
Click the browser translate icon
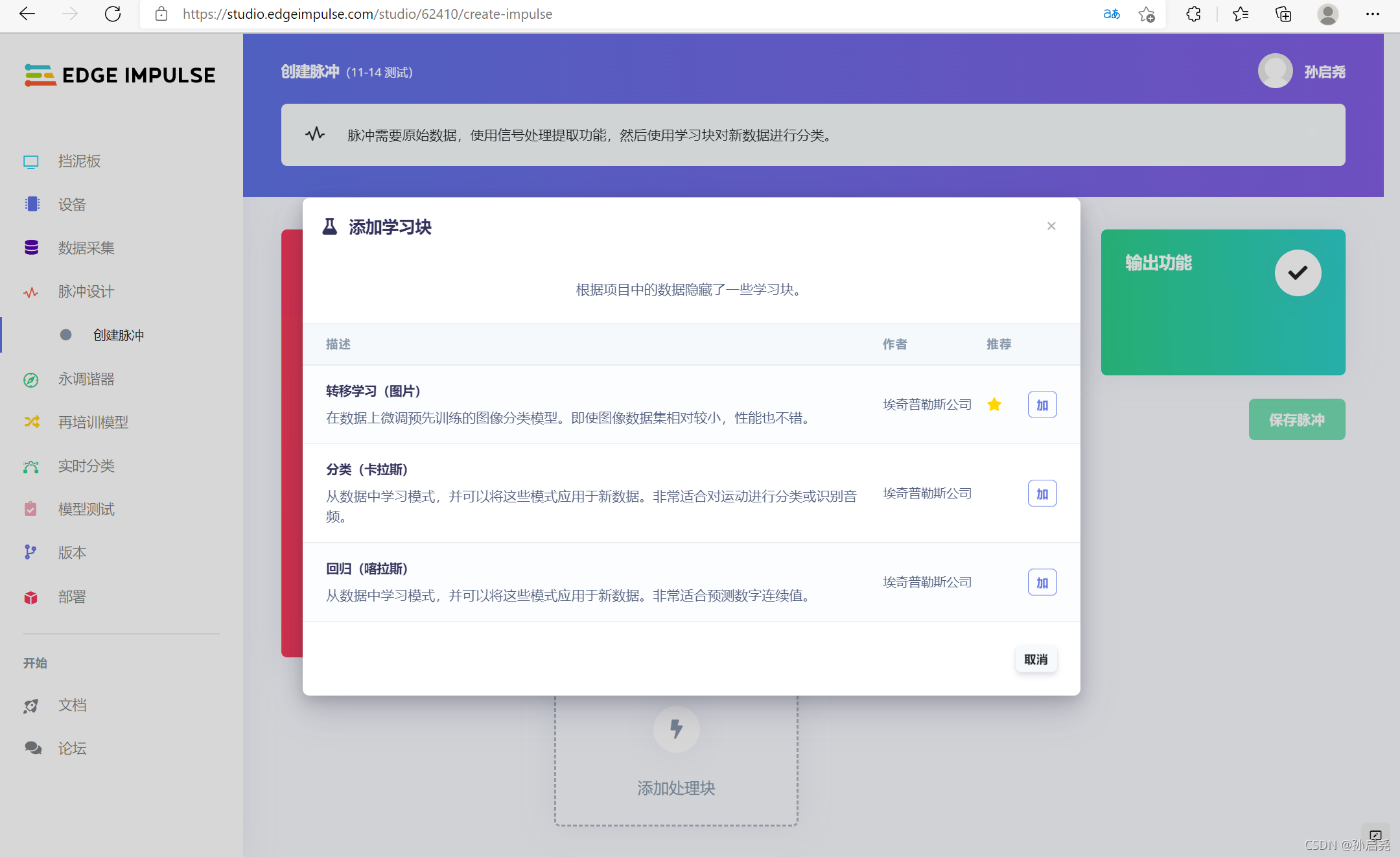click(x=1111, y=14)
